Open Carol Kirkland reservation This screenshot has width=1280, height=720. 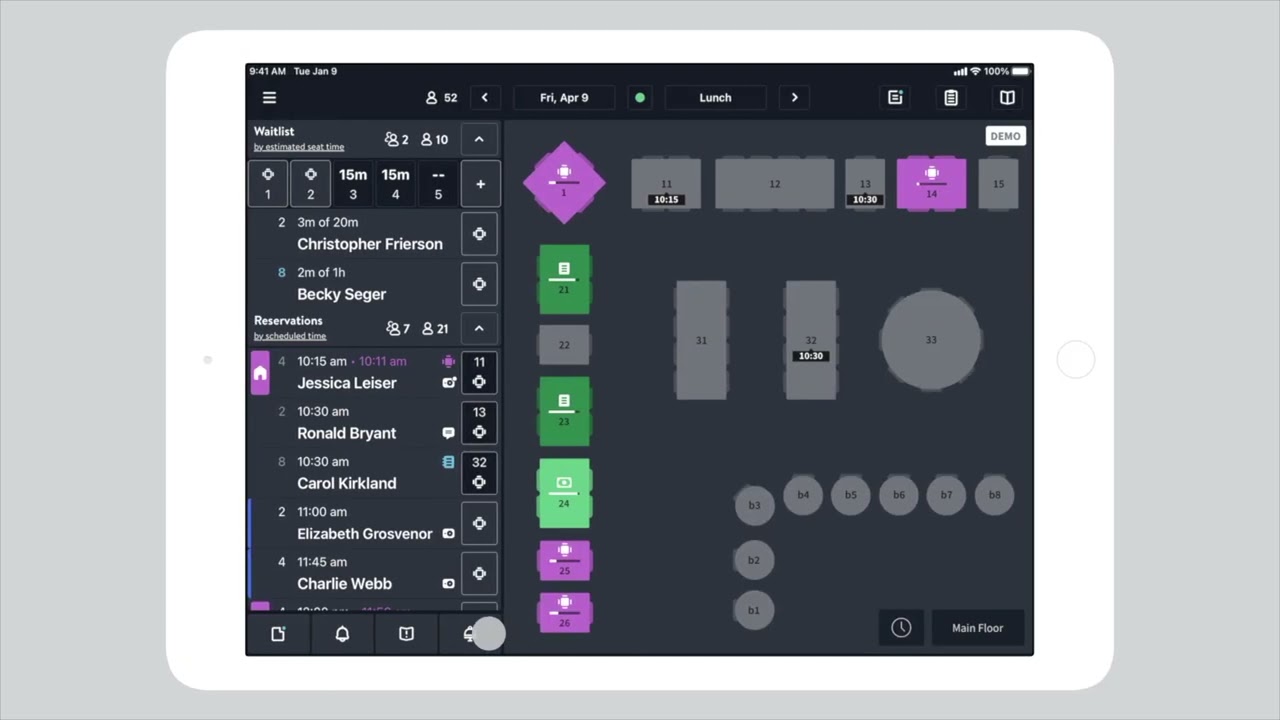[x=354, y=472]
